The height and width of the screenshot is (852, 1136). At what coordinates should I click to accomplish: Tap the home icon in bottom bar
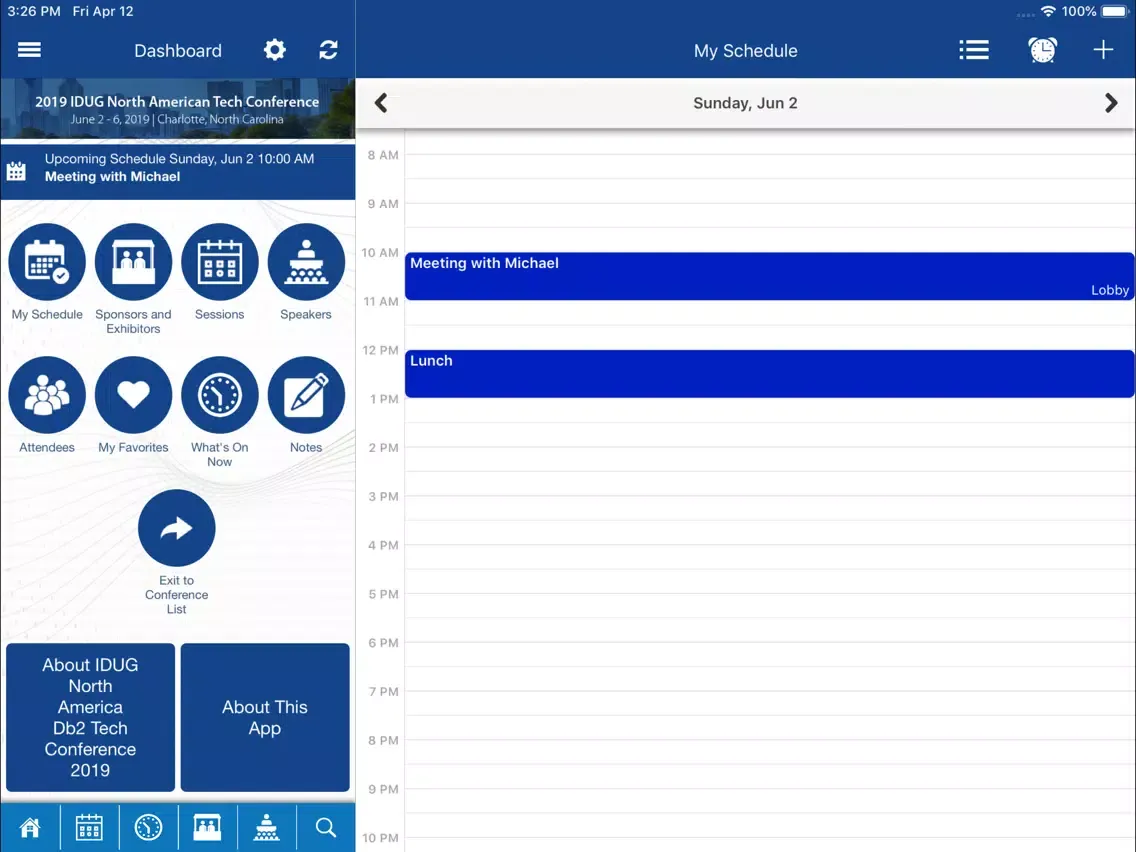pos(30,827)
